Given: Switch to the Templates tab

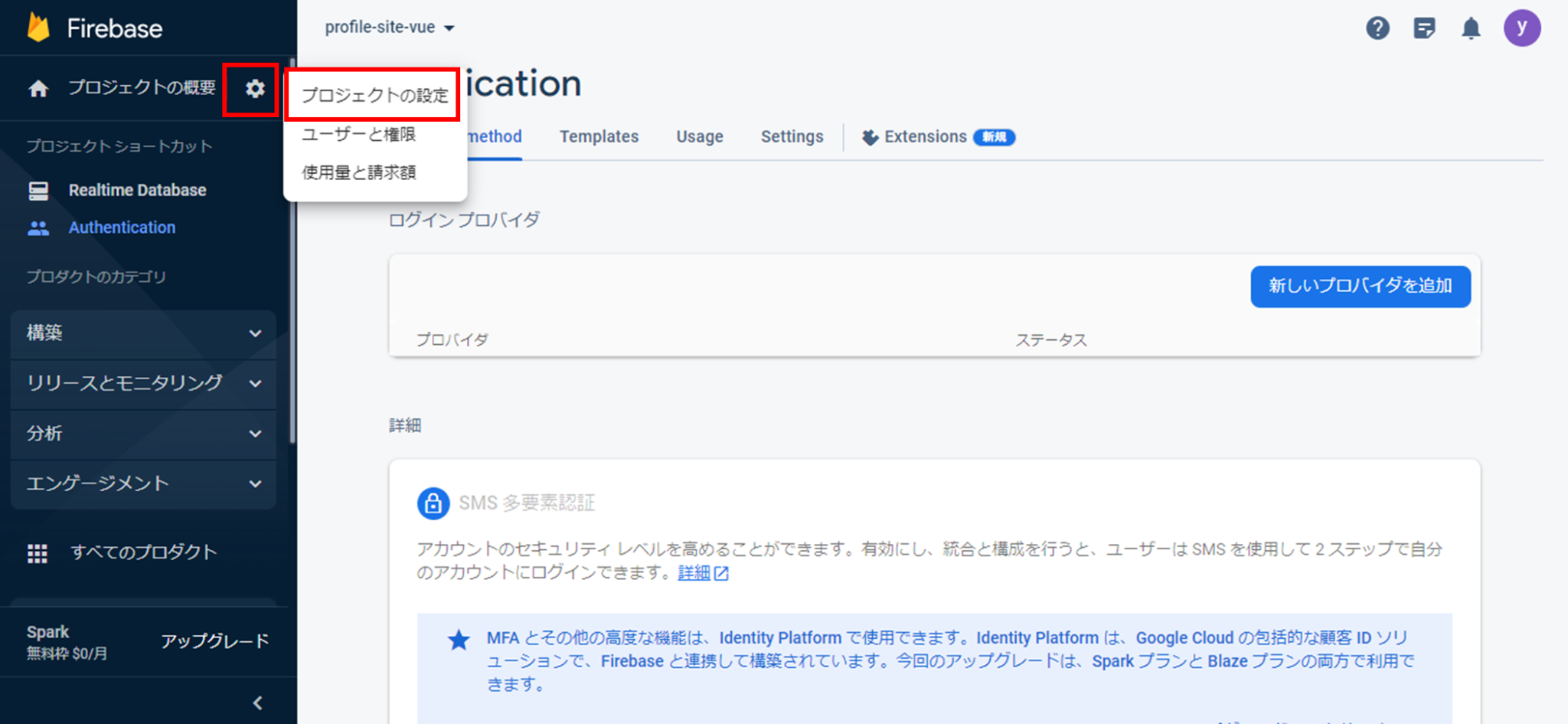Looking at the screenshot, I should point(599,136).
